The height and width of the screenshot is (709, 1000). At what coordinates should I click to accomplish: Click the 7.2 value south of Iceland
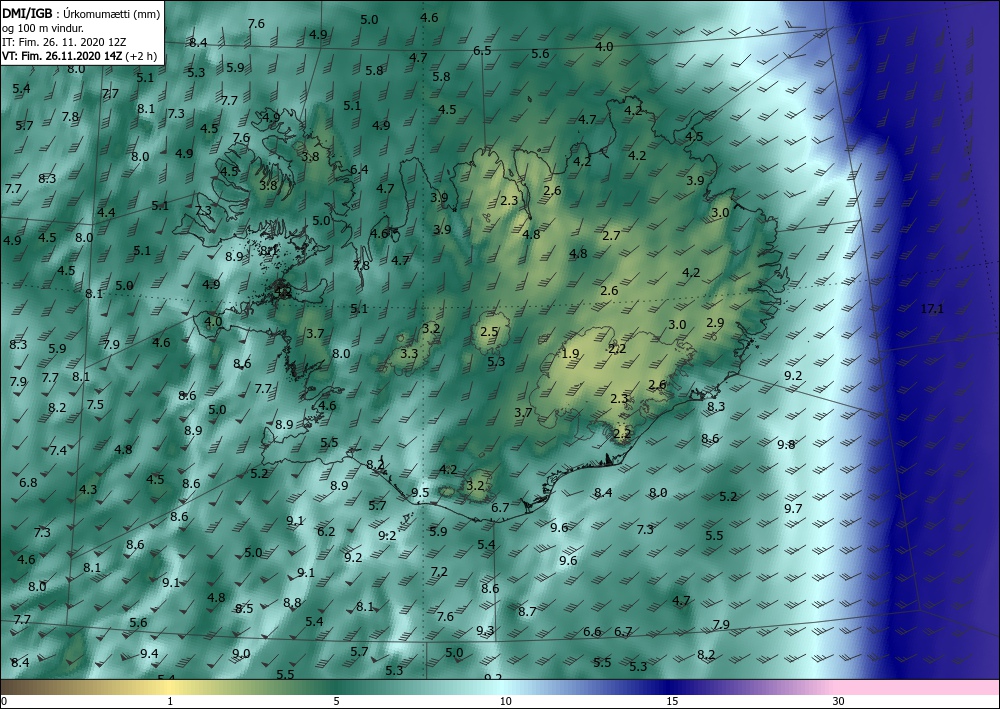439,572
